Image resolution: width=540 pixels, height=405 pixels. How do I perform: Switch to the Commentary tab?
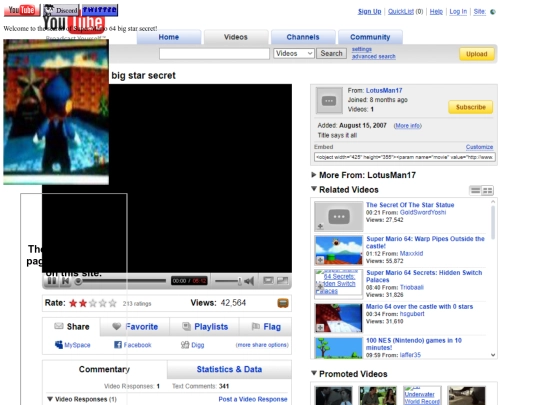pyautogui.click(x=104, y=369)
